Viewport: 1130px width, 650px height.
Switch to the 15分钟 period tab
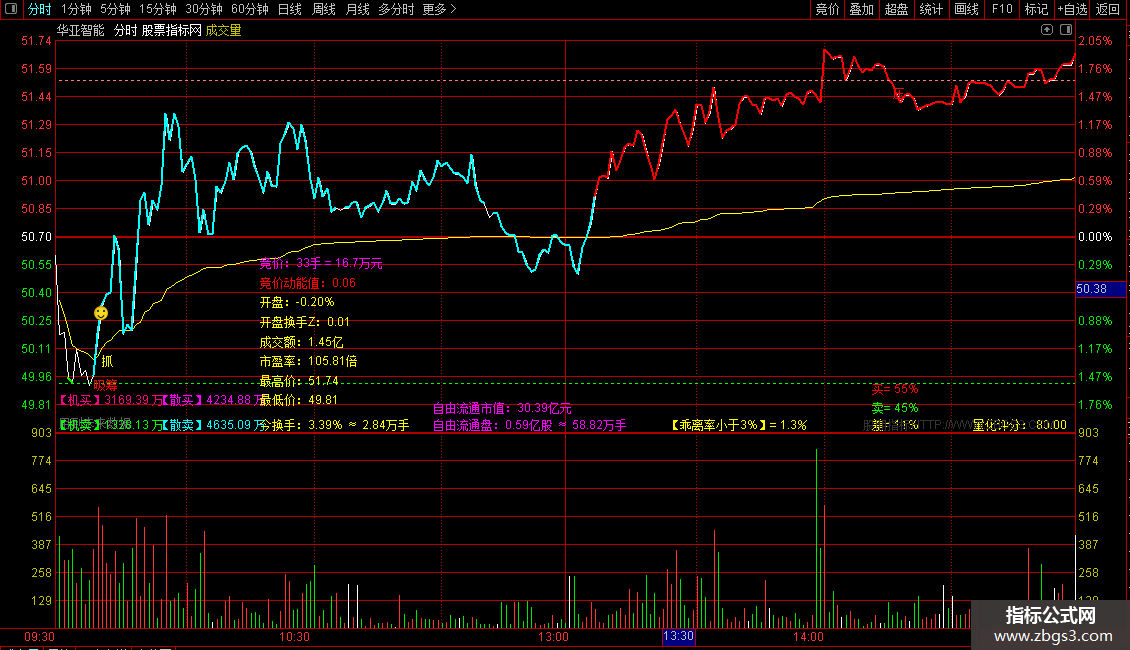(158, 9)
